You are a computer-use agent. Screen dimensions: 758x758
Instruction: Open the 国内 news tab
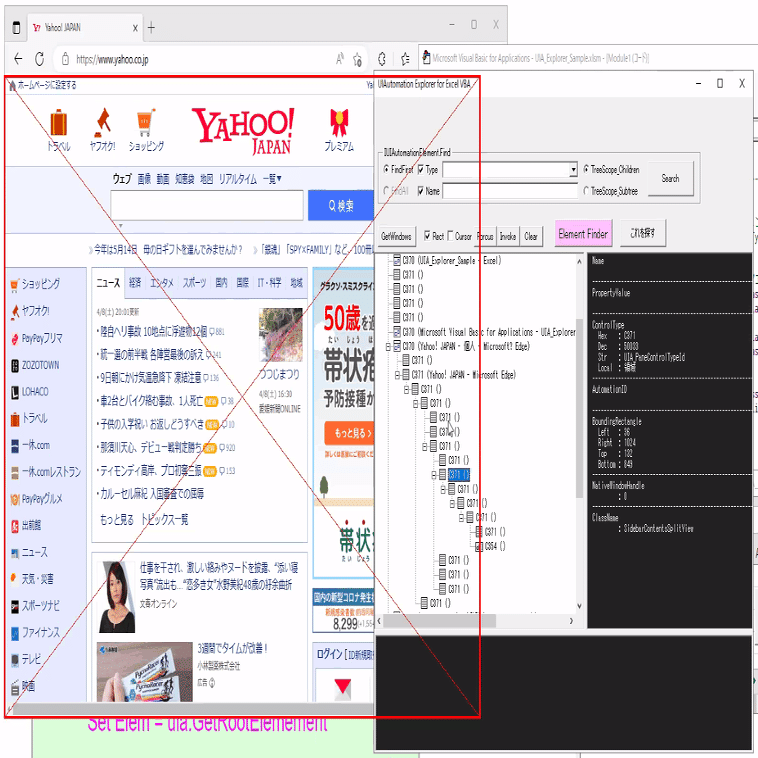click(221, 283)
